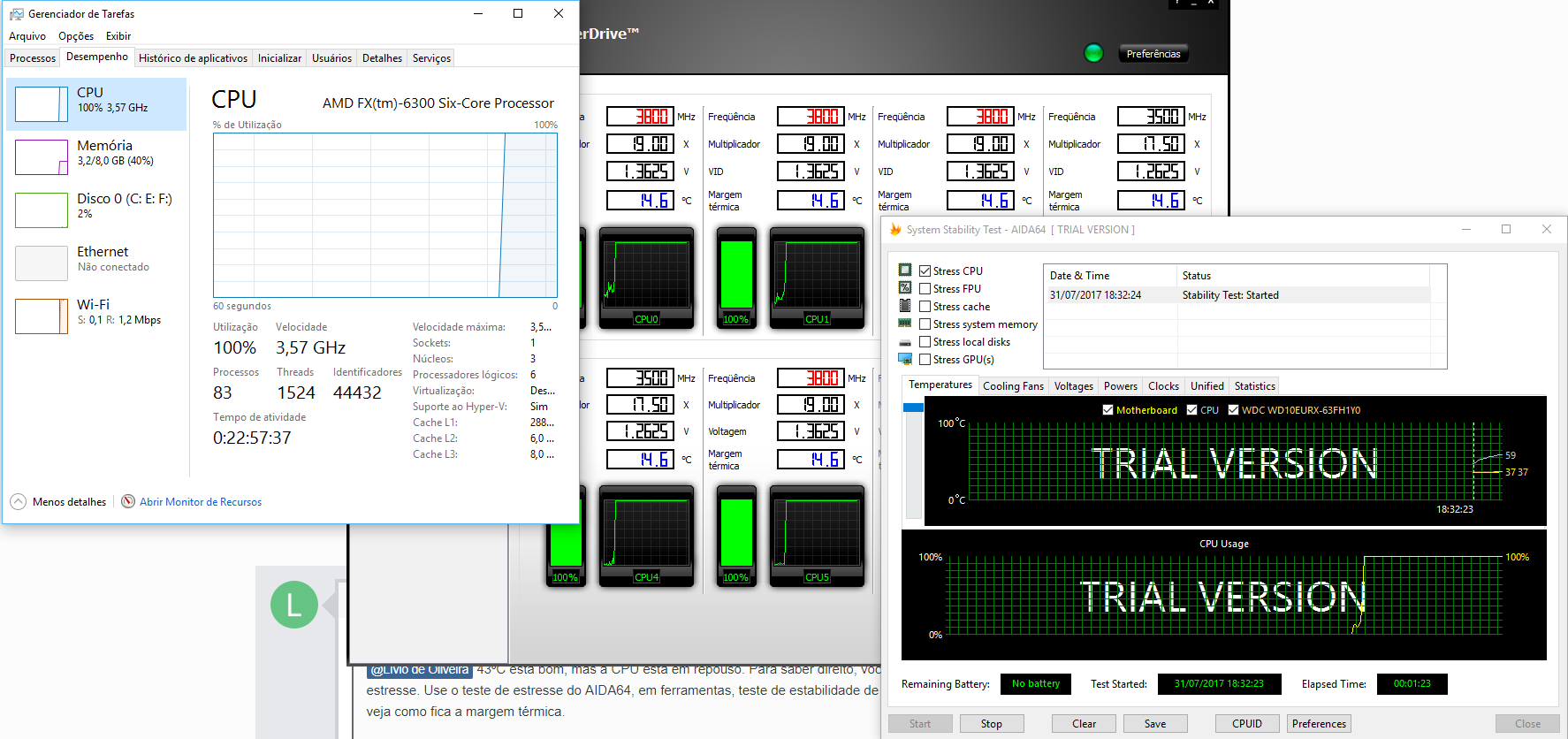Image resolution: width=1568 pixels, height=739 pixels.
Task: Toggle the Motherboard temperature graph checkbox
Action: pos(1107,410)
